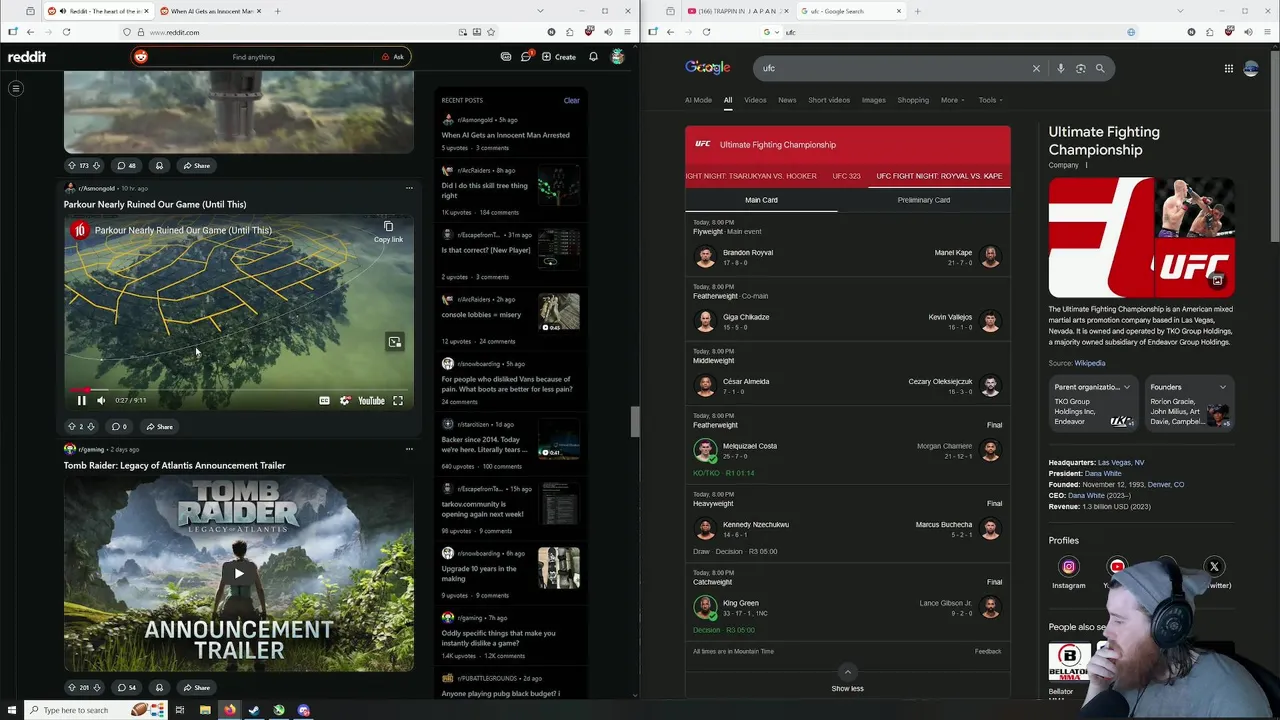Copy the video link
Screen dimensions: 1280x720
pyautogui.click(x=388, y=232)
